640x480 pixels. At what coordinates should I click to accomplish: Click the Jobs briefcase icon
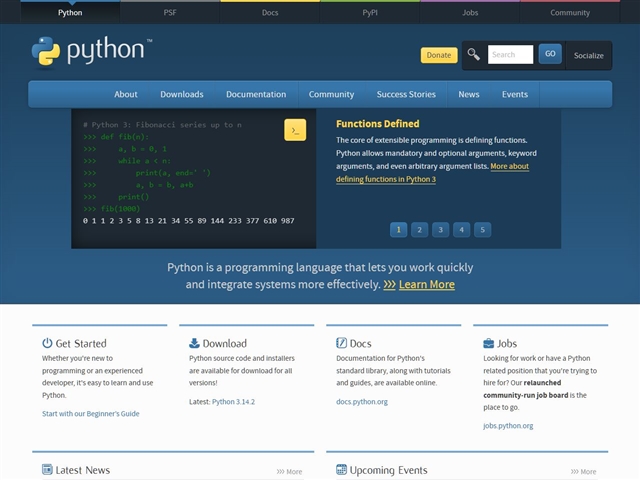tap(488, 343)
